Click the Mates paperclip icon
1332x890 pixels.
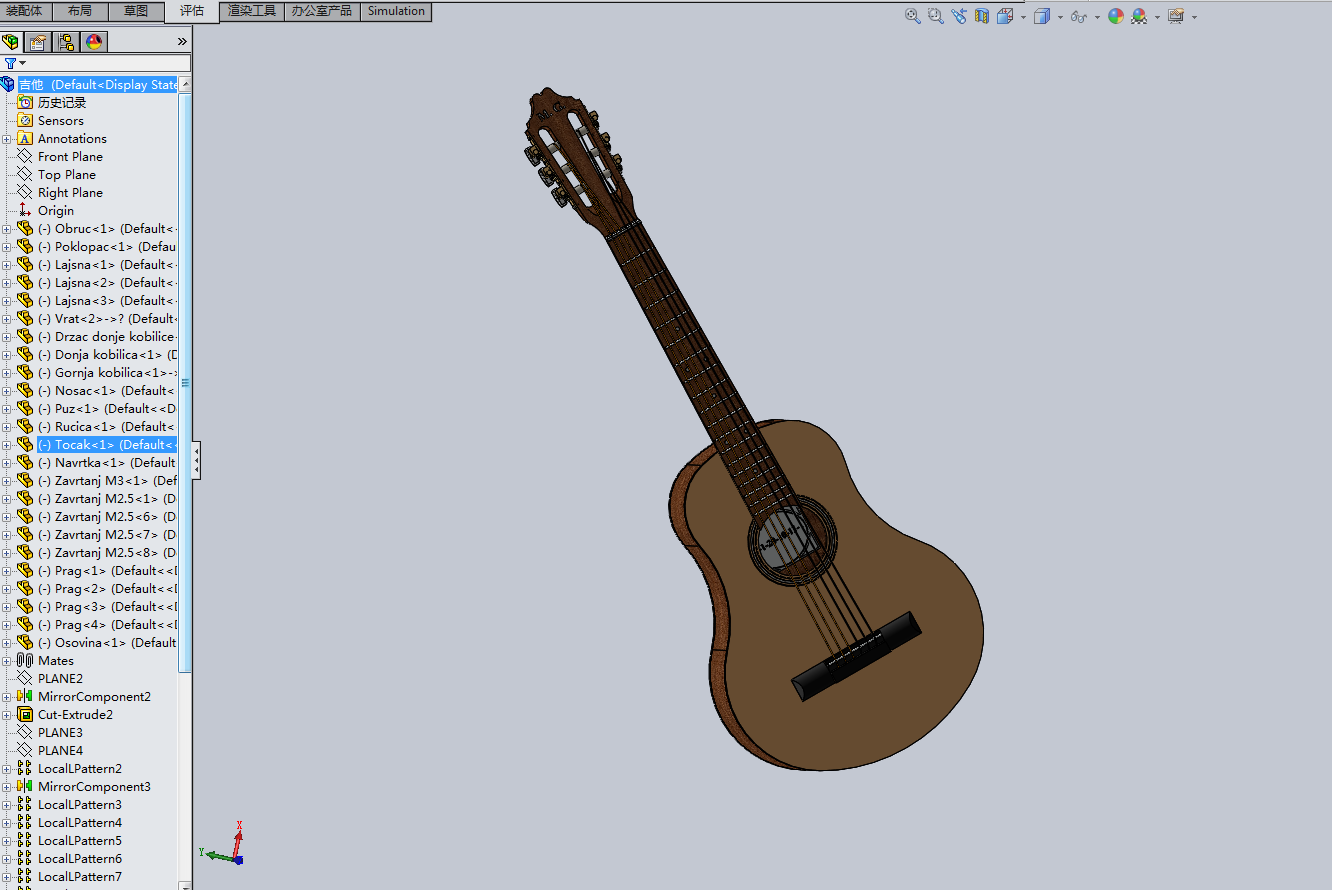tap(25, 661)
